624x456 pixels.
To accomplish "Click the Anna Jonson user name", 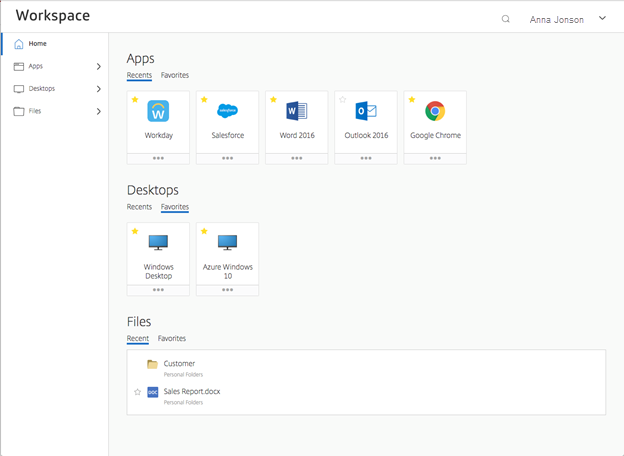I will pyautogui.click(x=556, y=20).
